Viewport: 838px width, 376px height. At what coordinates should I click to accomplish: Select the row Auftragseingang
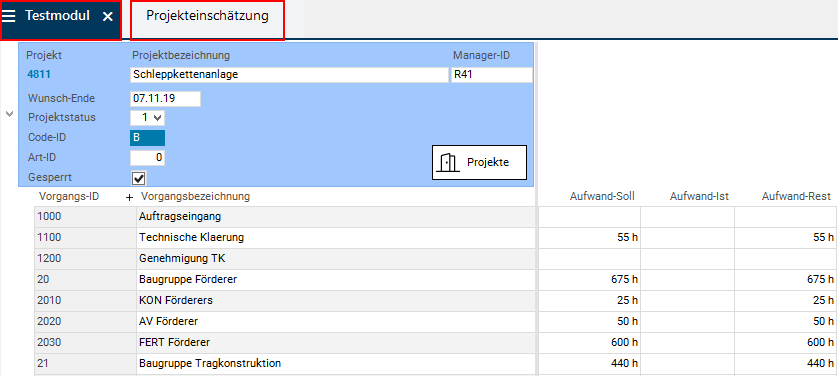click(x=336, y=217)
